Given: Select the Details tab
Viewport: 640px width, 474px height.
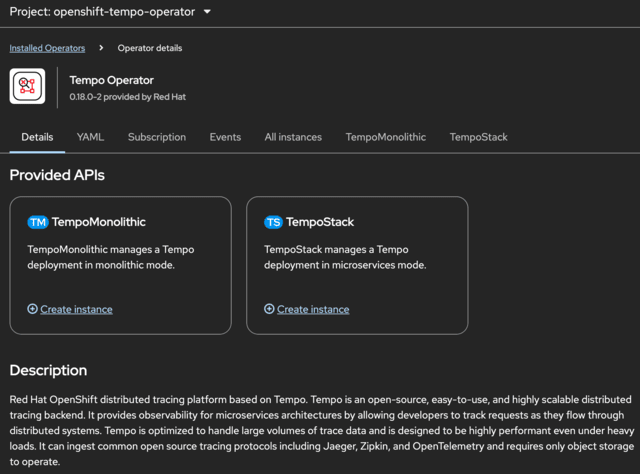Looking at the screenshot, I should tap(37, 137).
